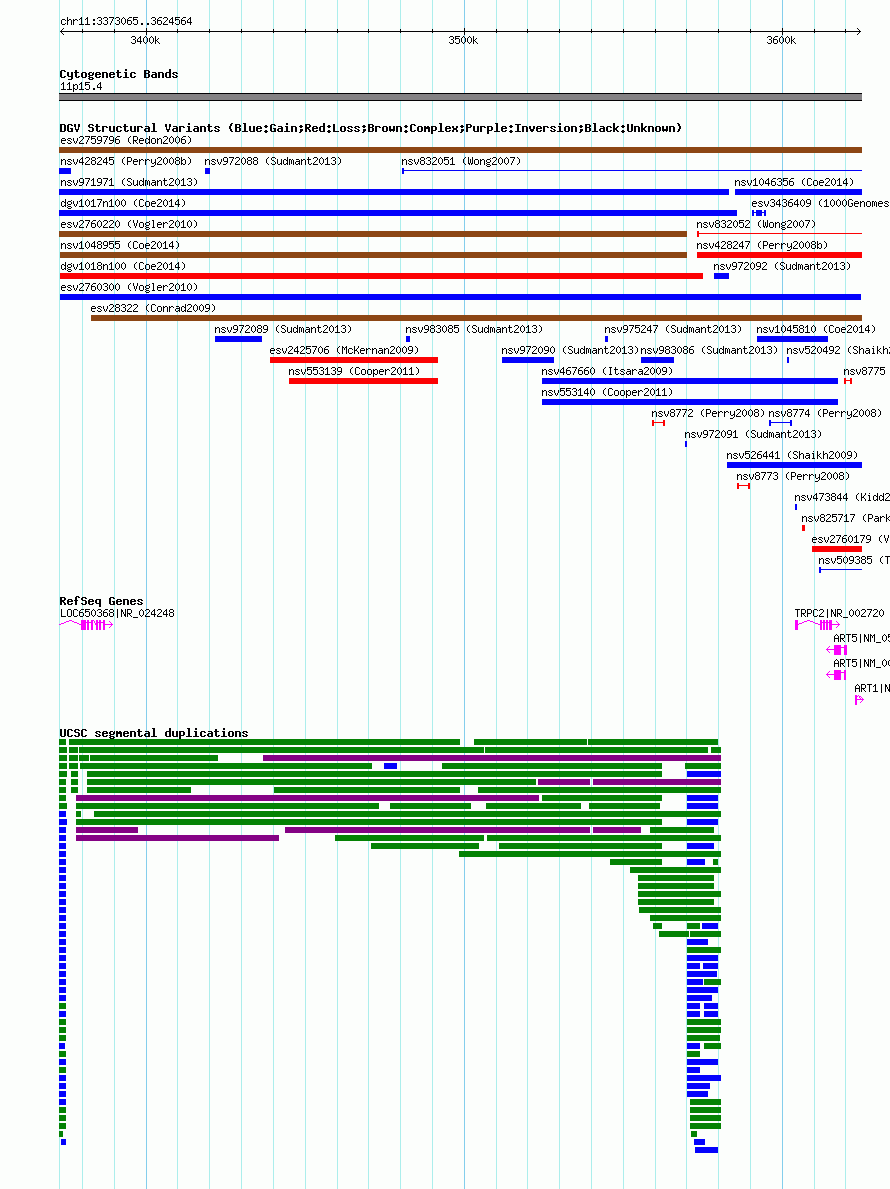Click the dgv1018n100 (Coe2014) label
The height and width of the screenshot is (1189, 890).
click(123, 267)
